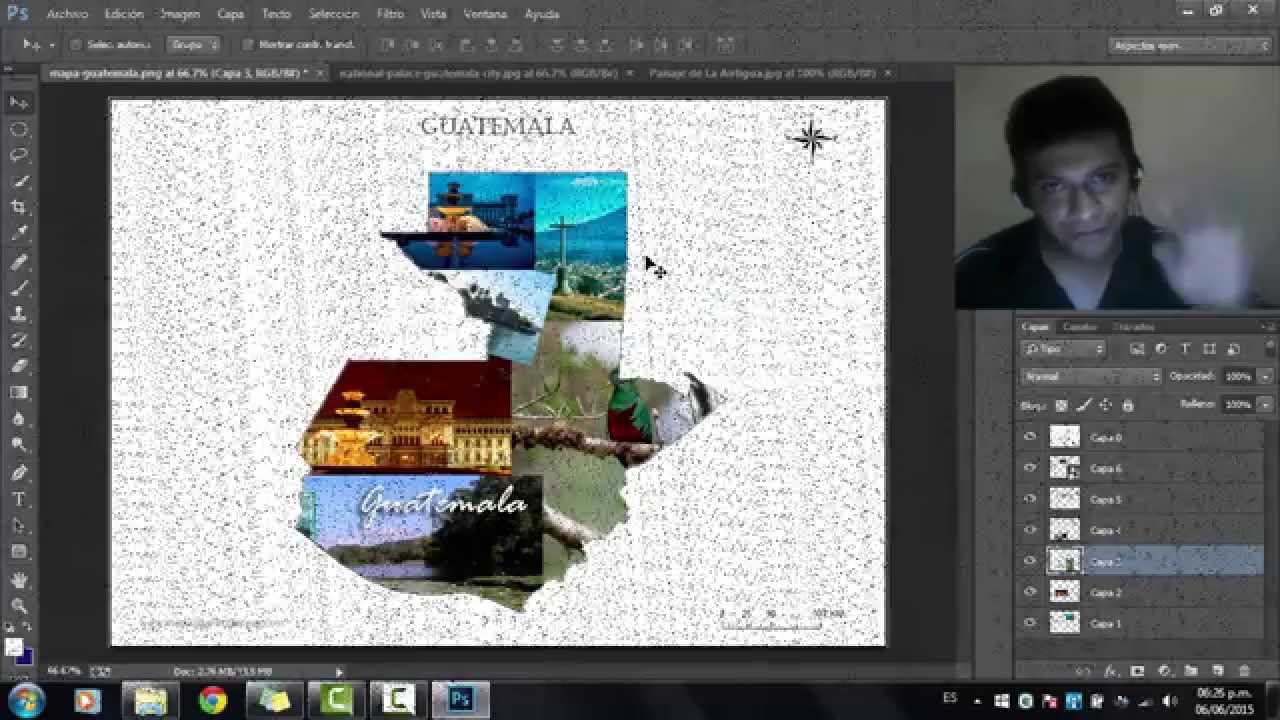The image size is (1280, 720).
Task: Select the Hand tool
Action: click(19, 580)
